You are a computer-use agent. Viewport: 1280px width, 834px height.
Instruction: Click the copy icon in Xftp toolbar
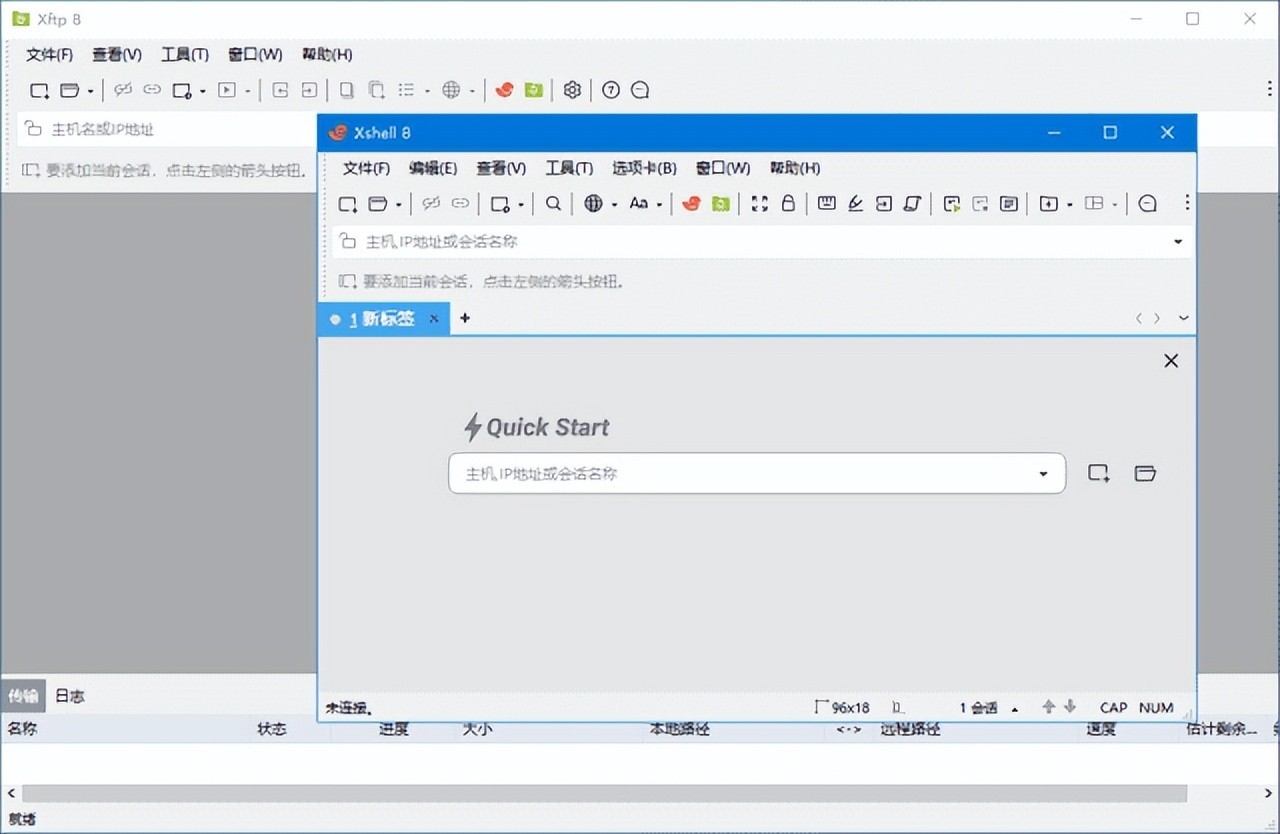point(346,90)
